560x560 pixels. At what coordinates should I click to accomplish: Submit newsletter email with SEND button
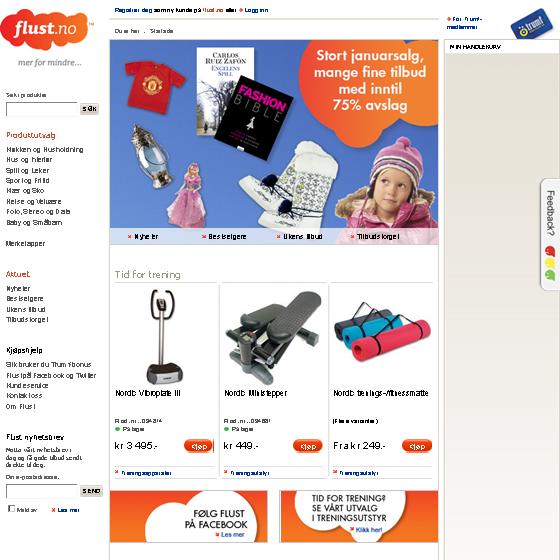click(x=91, y=491)
